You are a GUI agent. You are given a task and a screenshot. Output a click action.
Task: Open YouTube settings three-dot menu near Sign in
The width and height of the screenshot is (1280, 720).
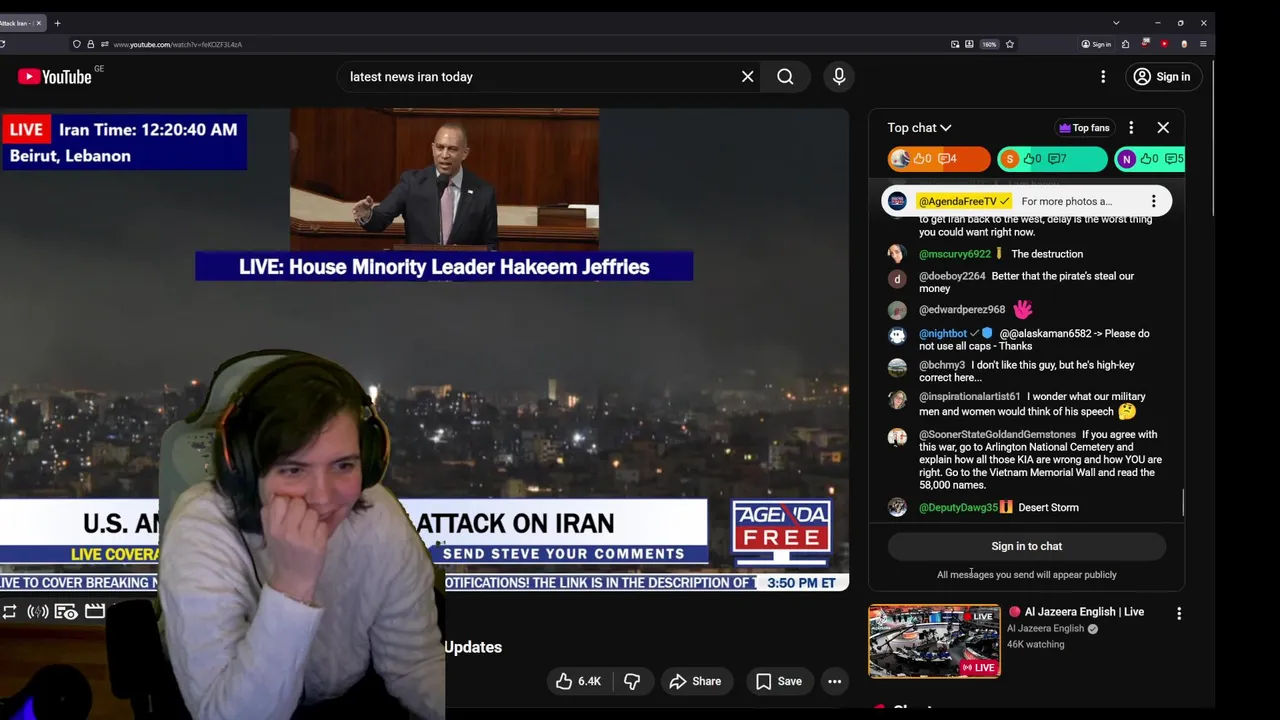(1103, 77)
